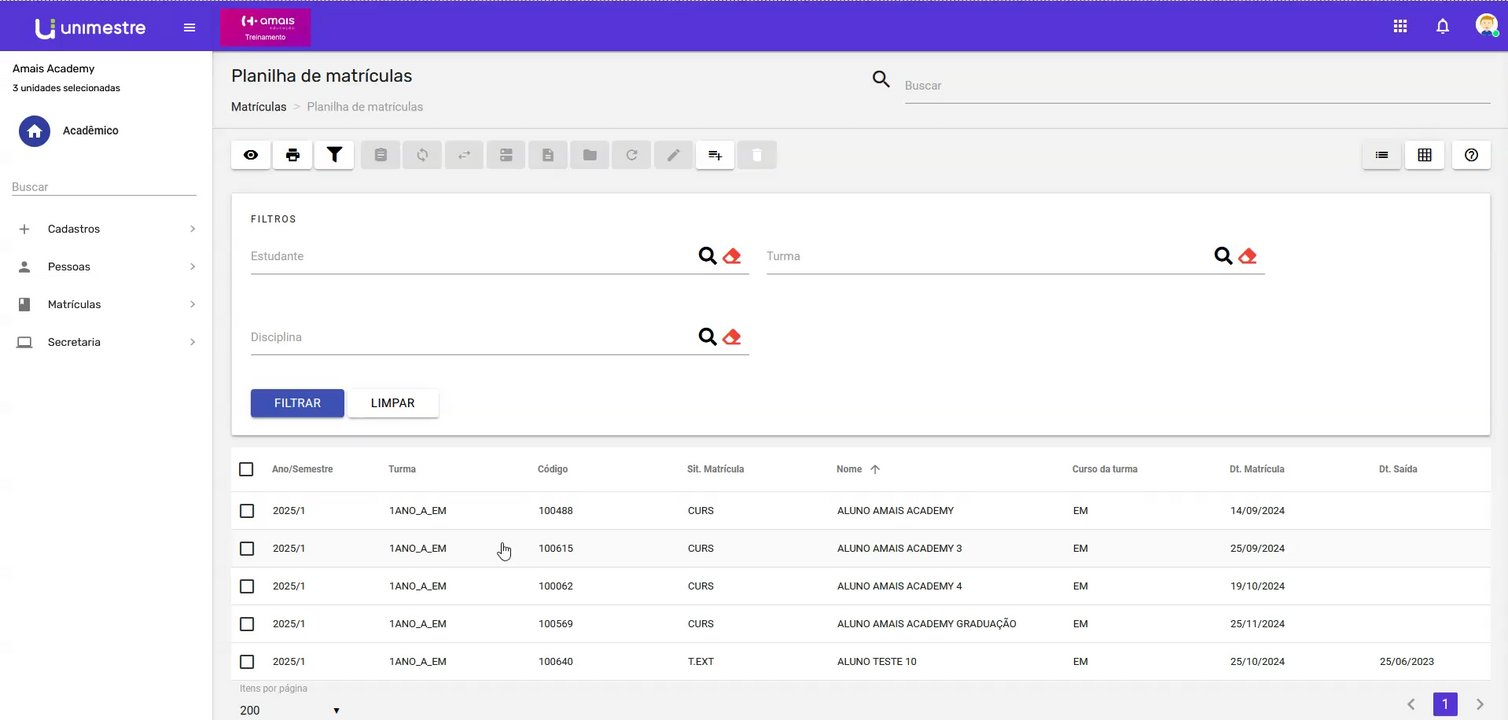Check the row for ALUNO AMAIS ACADEMY 4

coord(247,586)
